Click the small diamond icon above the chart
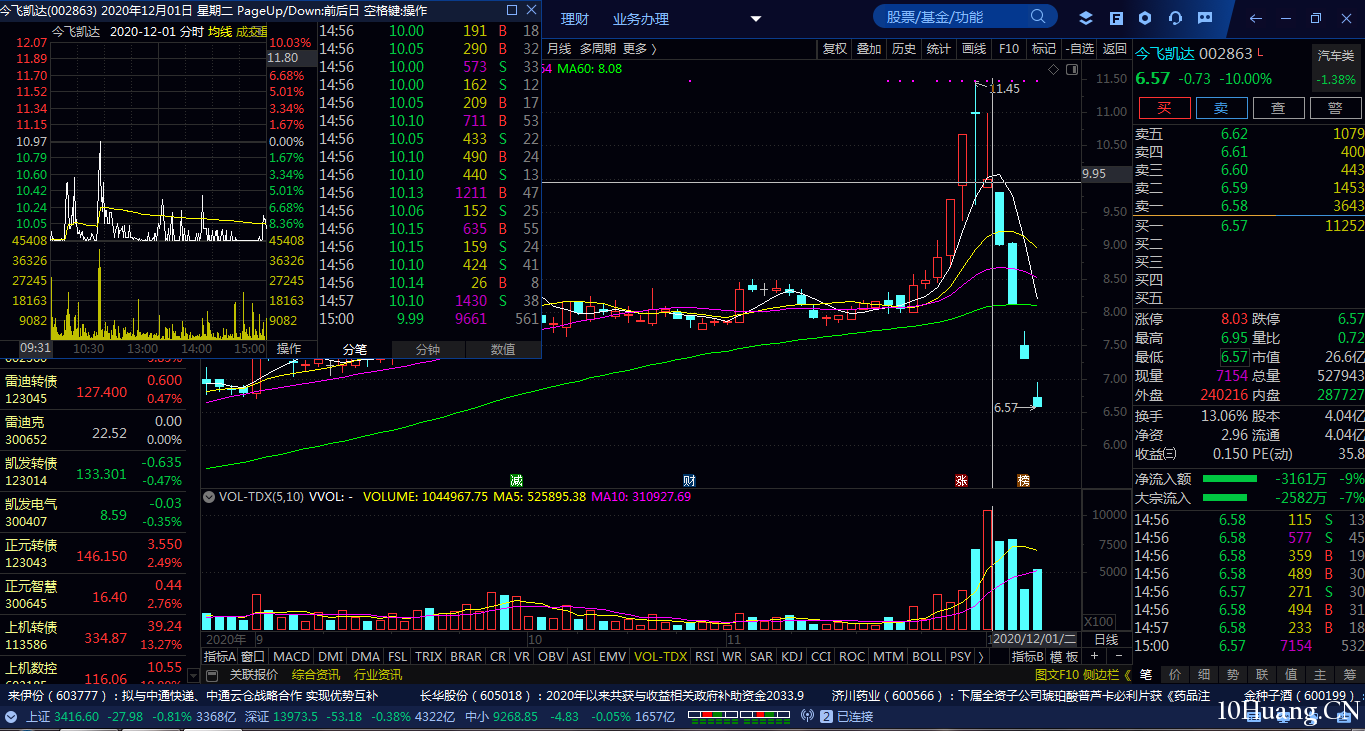Viewport: 1365px width, 731px height. point(1053,69)
